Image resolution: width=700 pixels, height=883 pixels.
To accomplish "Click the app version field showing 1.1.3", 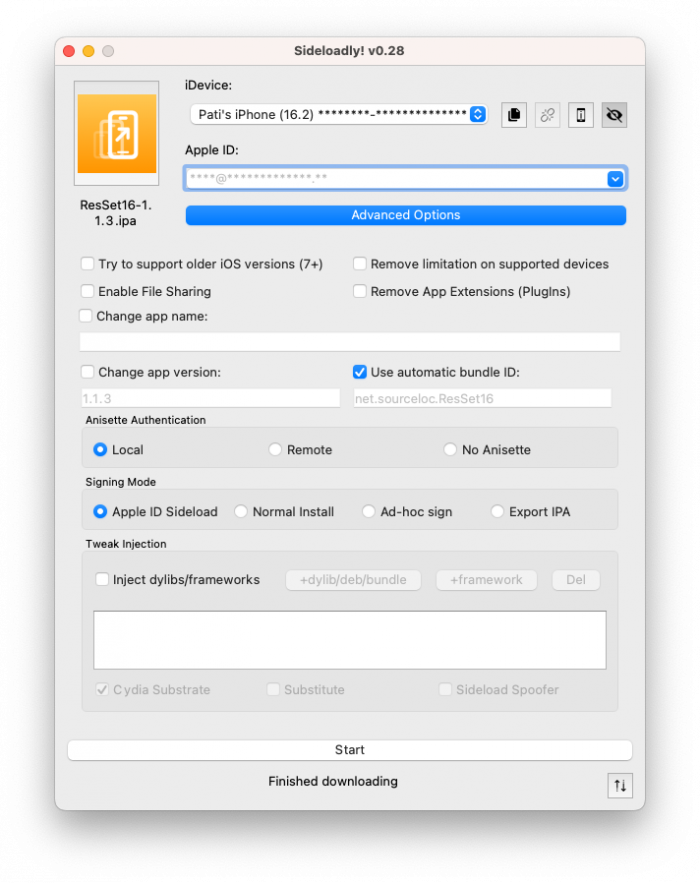I will (x=211, y=398).
